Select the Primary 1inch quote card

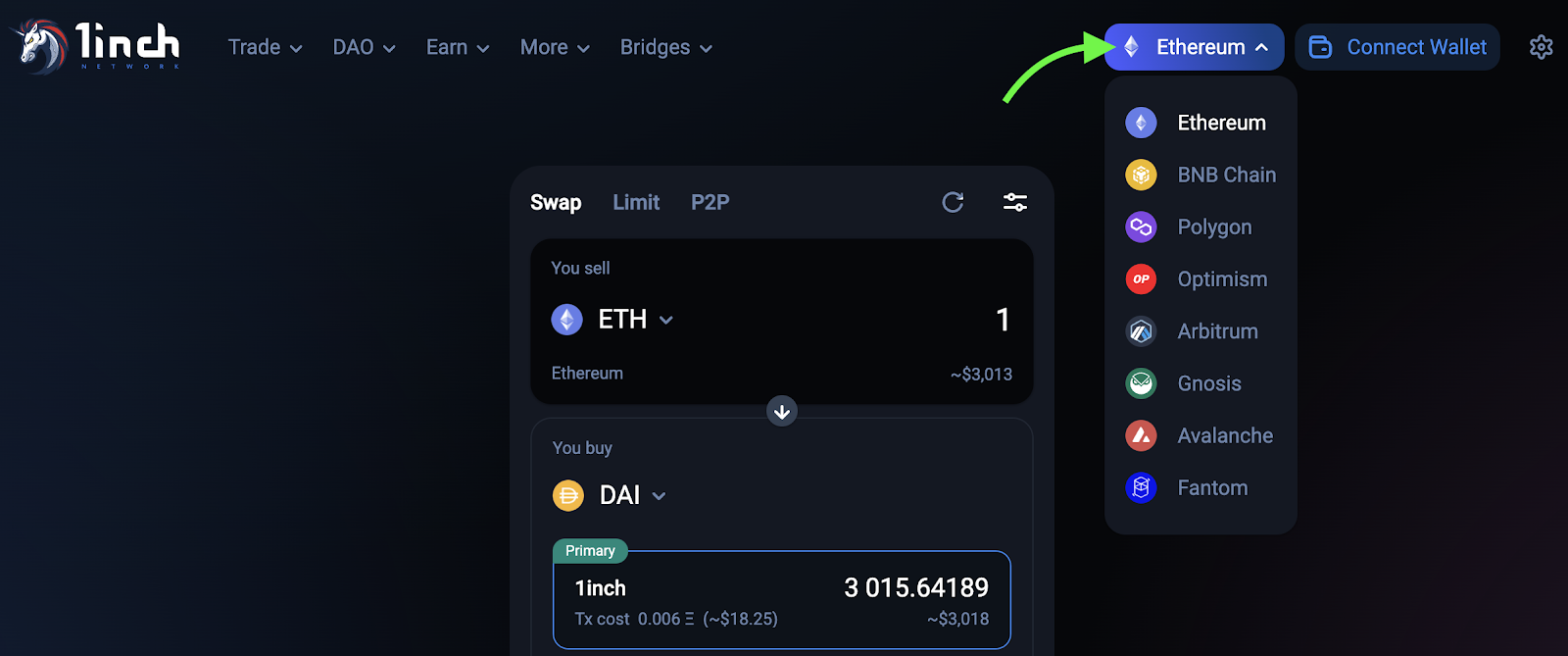pyautogui.click(x=781, y=600)
